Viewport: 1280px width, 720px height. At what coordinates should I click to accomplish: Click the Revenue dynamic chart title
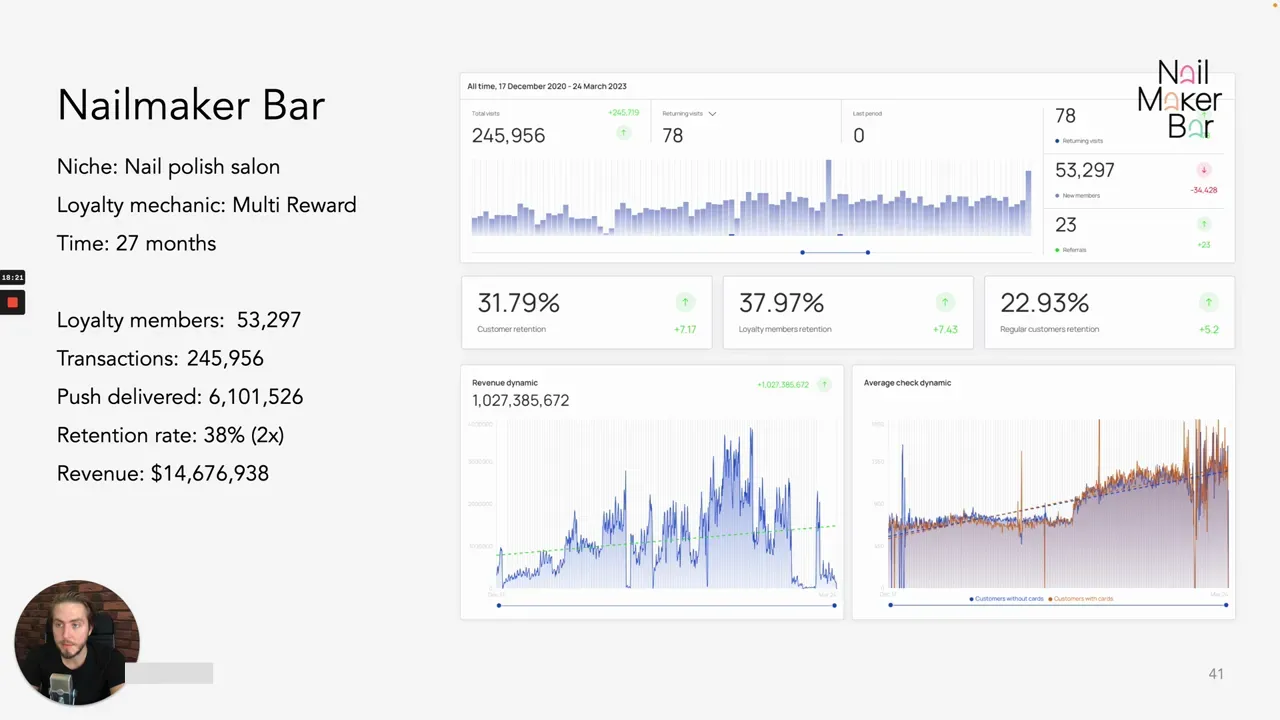tap(505, 383)
